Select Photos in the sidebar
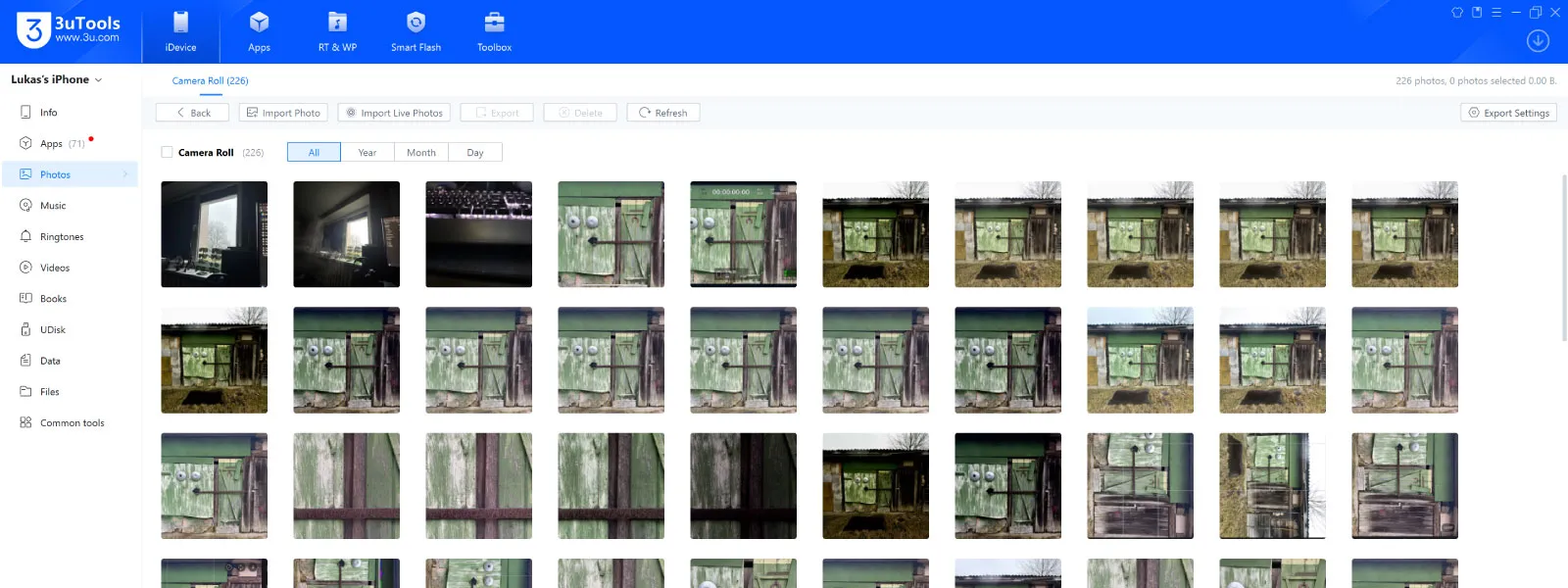 pyautogui.click(x=69, y=174)
